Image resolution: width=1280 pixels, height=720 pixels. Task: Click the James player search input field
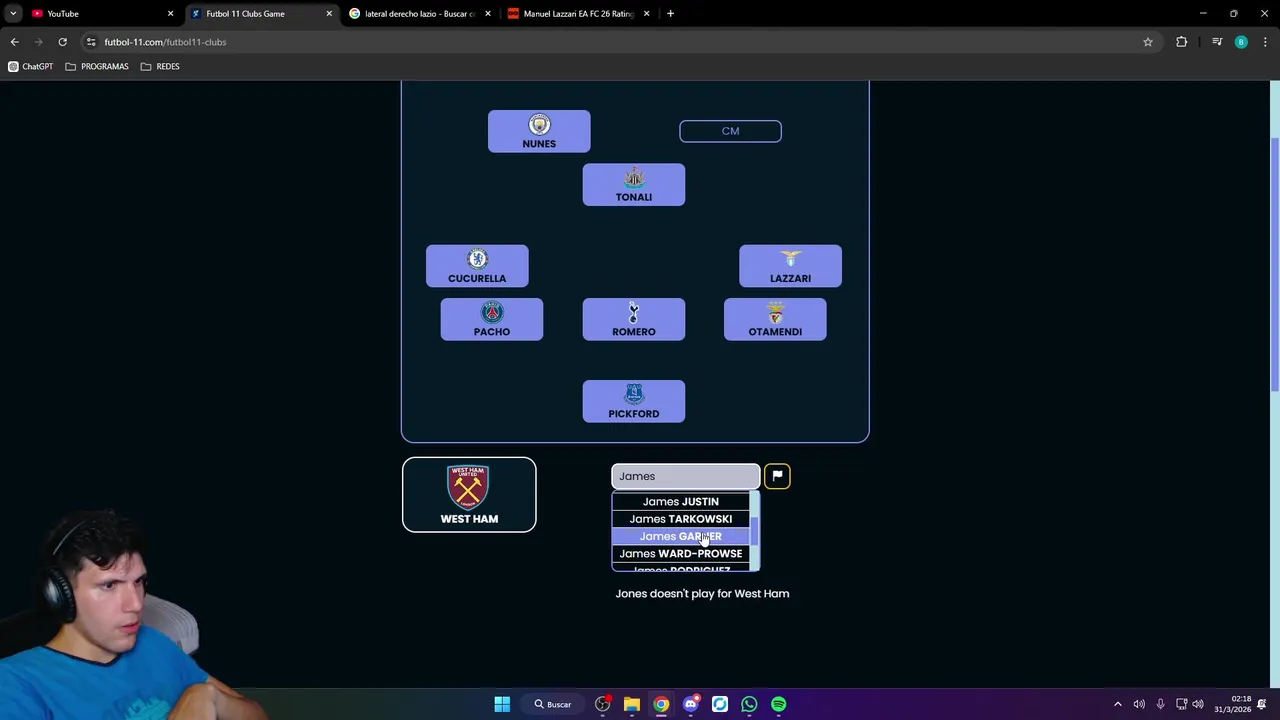click(686, 476)
